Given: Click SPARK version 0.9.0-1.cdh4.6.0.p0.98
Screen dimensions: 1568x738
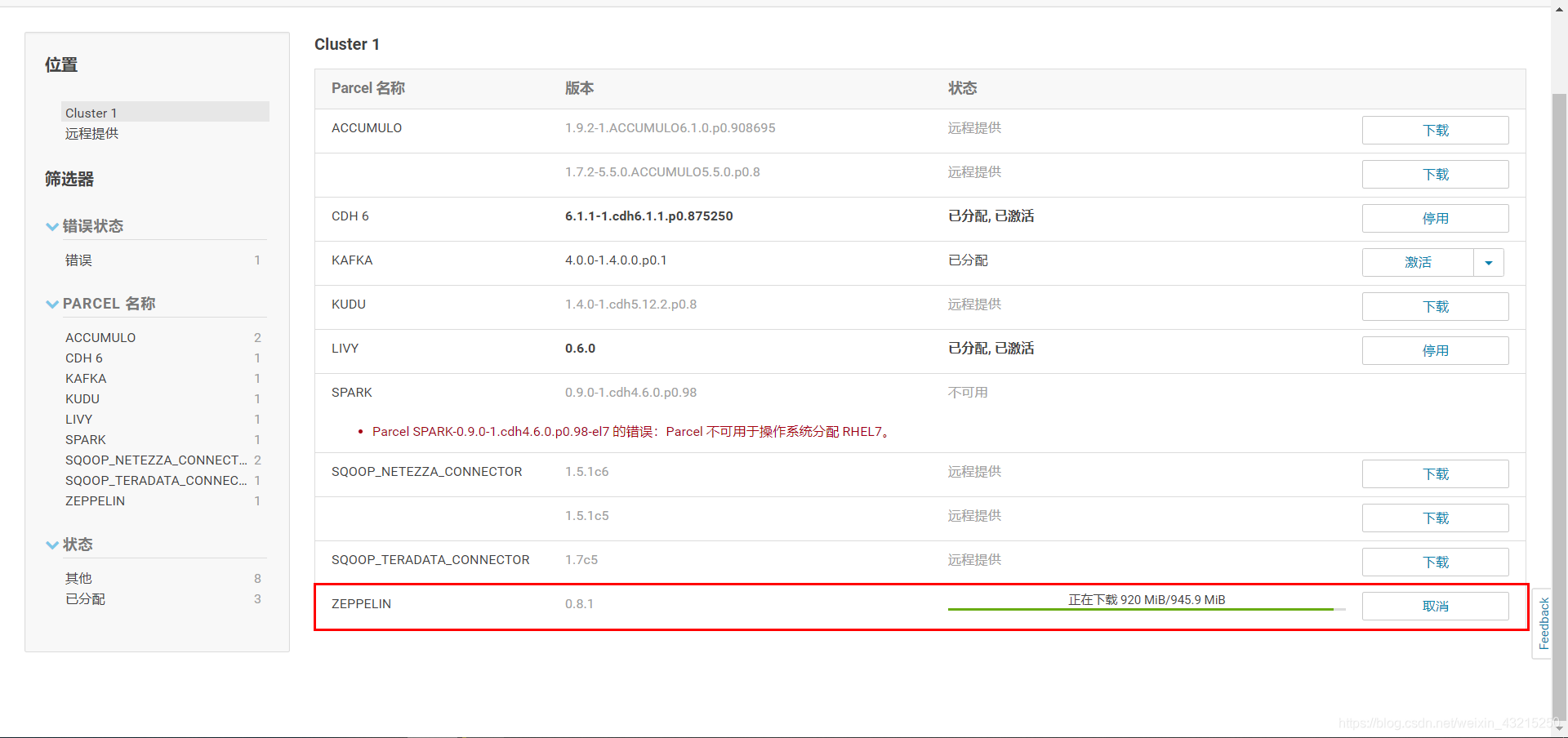Looking at the screenshot, I should [631, 393].
